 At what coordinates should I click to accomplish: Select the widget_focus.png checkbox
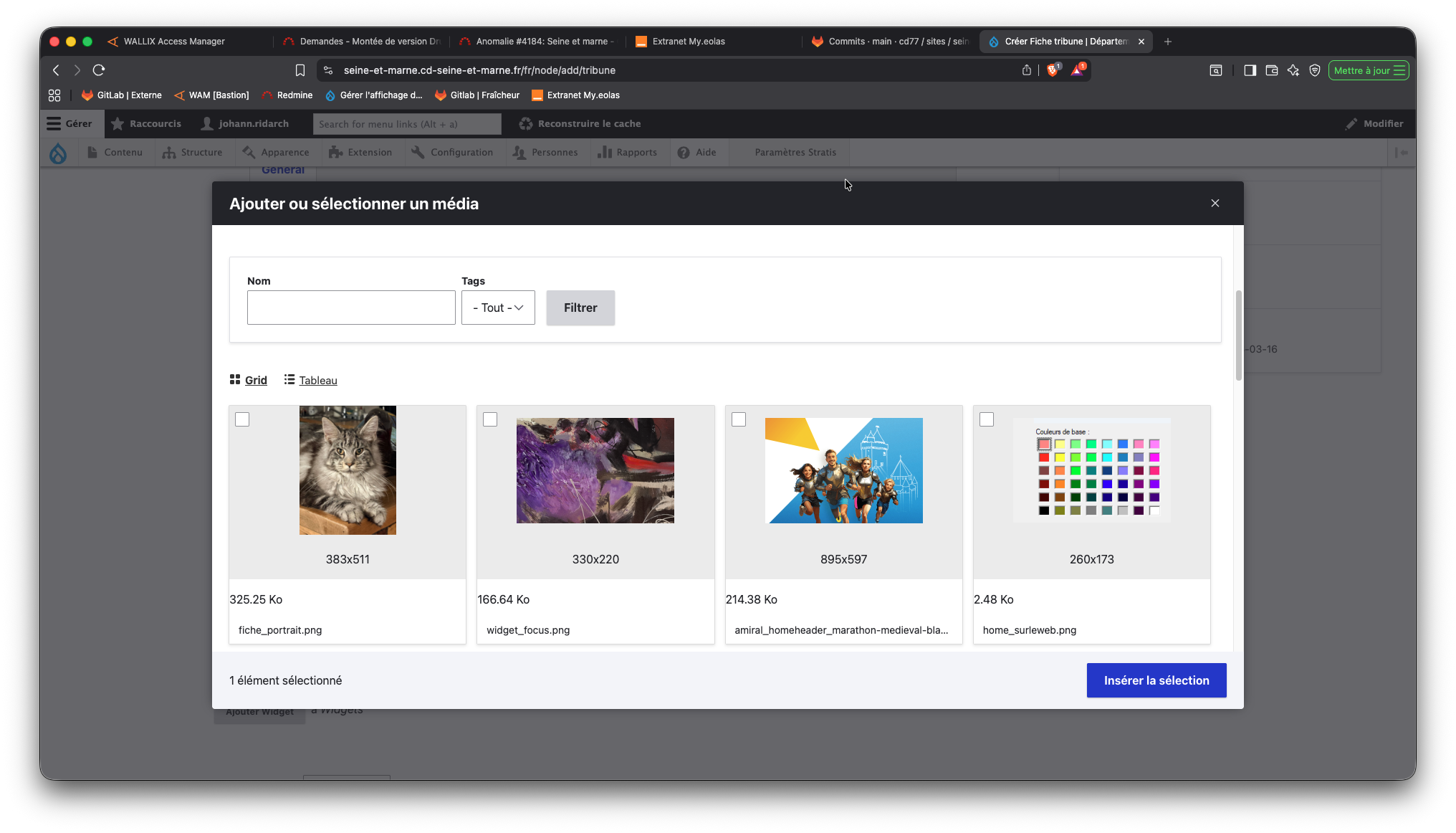pos(490,419)
